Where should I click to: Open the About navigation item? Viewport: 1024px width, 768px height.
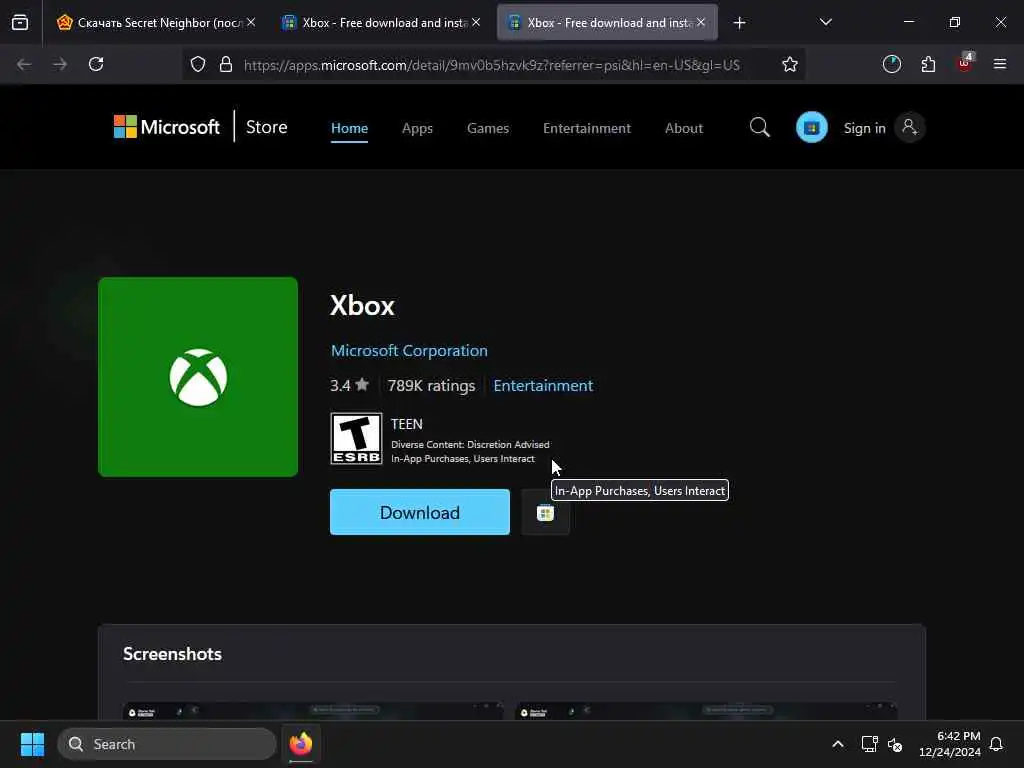pos(684,128)
